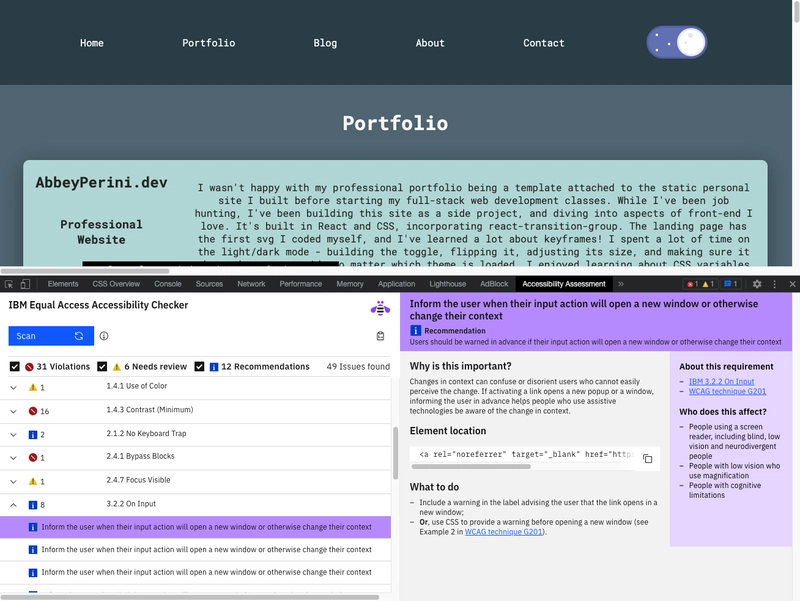Viewport: 800px width, 601px height.
Task: Open the three-dot DevTools menu
Action: tap(774, 284)
